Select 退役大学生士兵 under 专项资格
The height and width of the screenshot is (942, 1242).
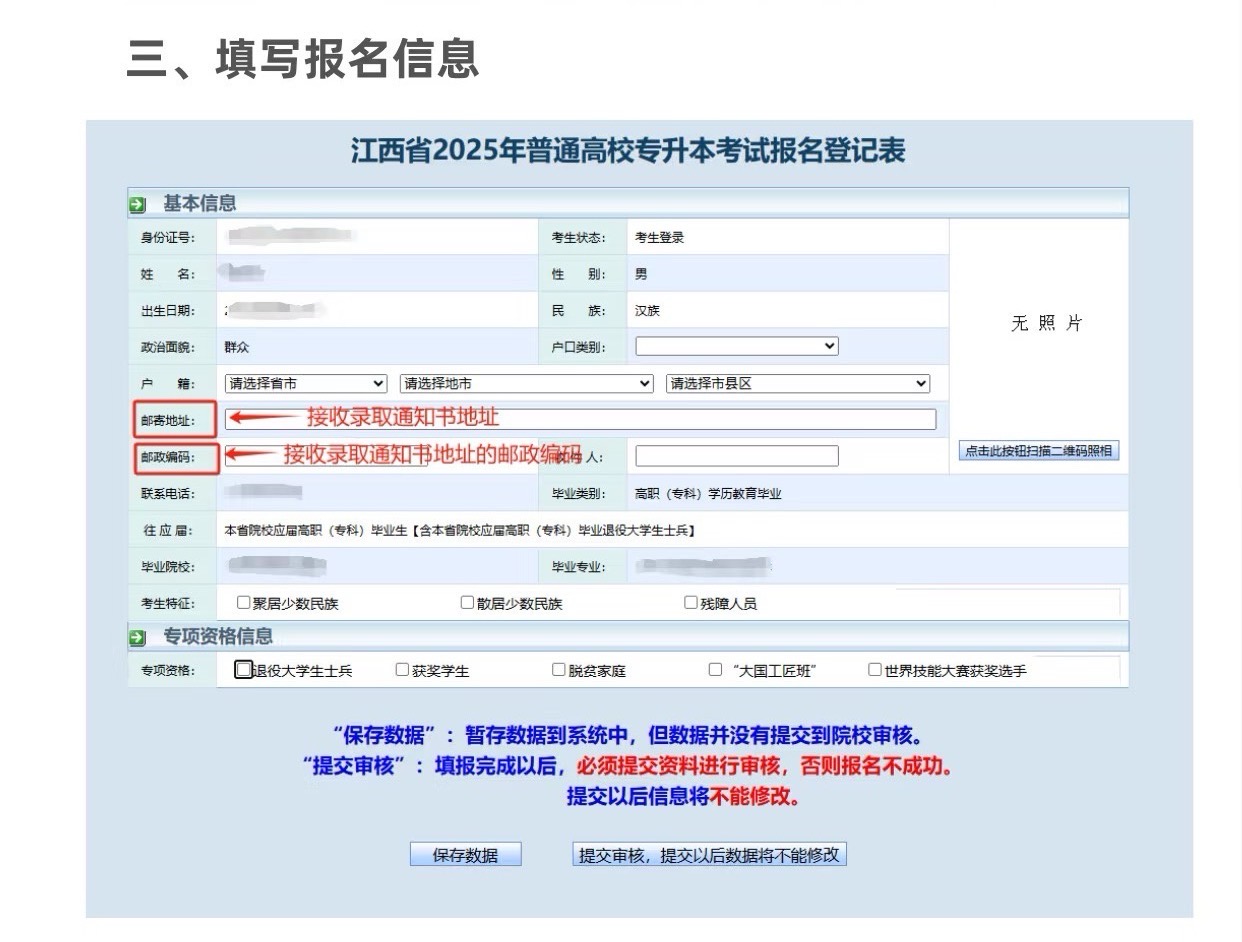click(242, 669)
